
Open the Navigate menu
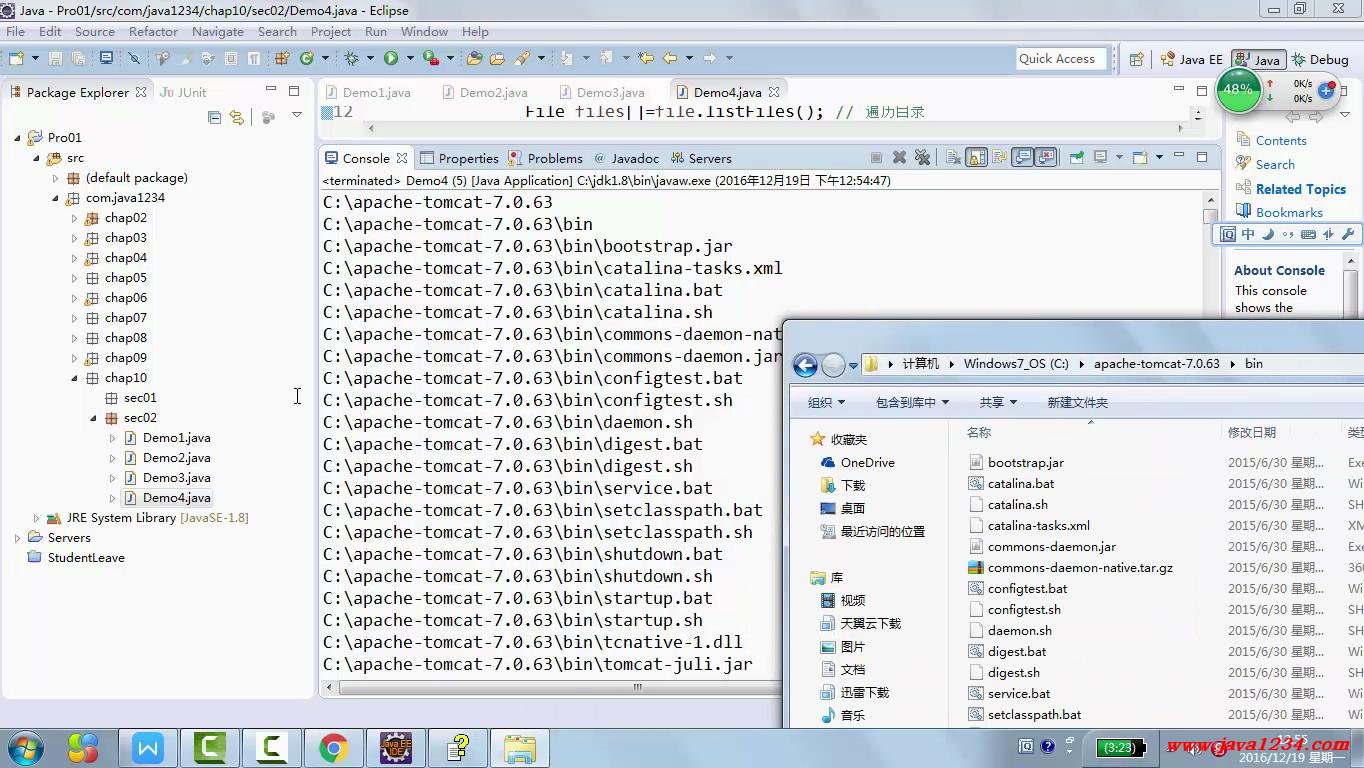click(217, 31)
